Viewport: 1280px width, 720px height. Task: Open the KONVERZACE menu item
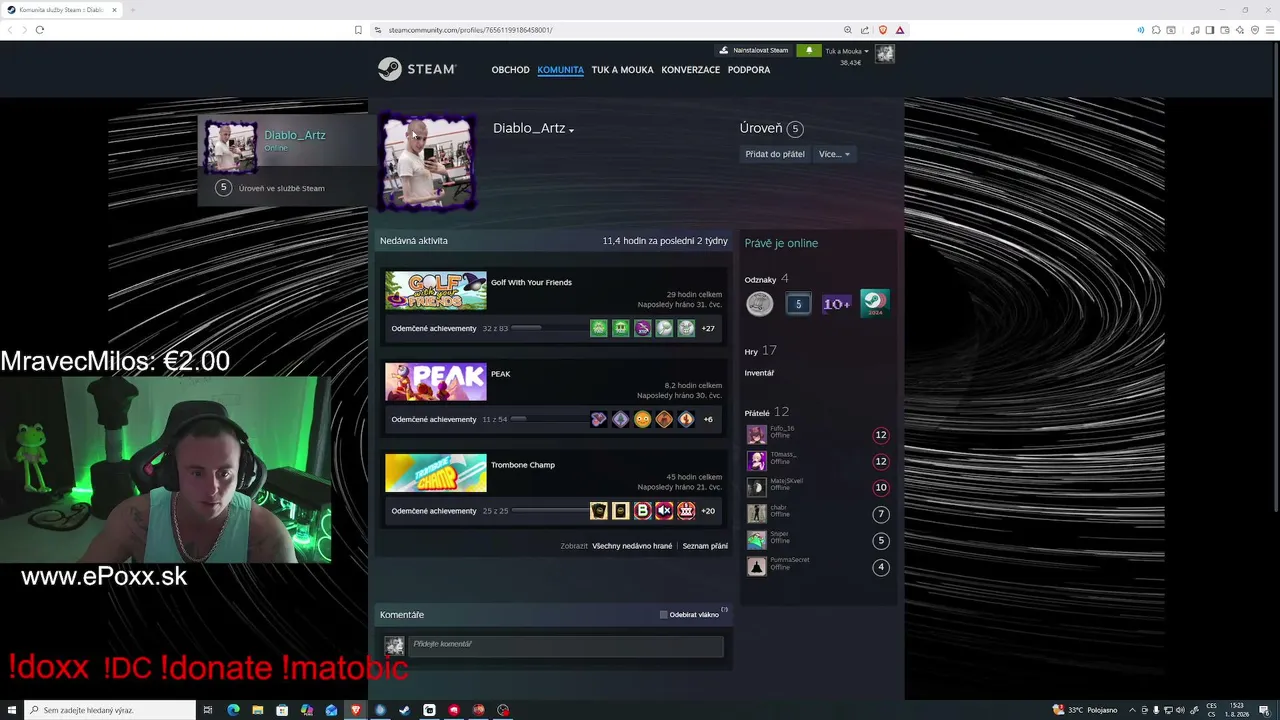click(x=691, y=70)
